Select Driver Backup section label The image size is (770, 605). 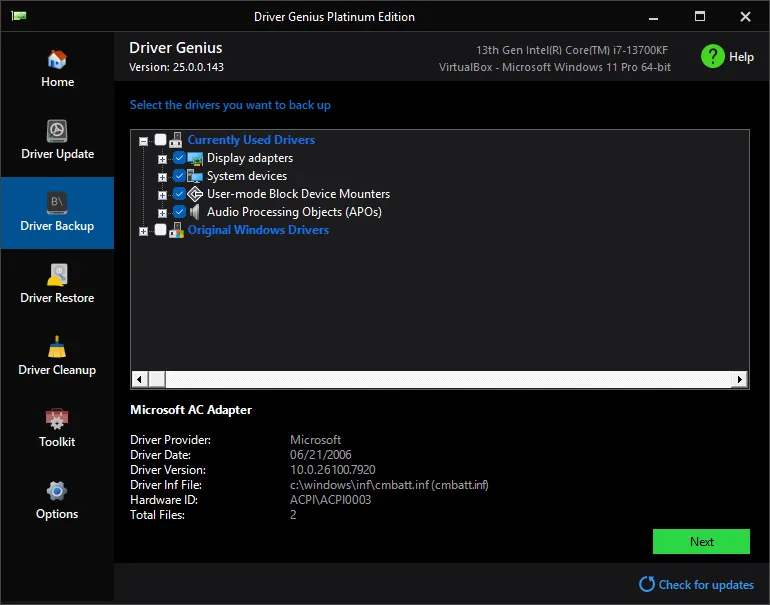click(57, 226)
